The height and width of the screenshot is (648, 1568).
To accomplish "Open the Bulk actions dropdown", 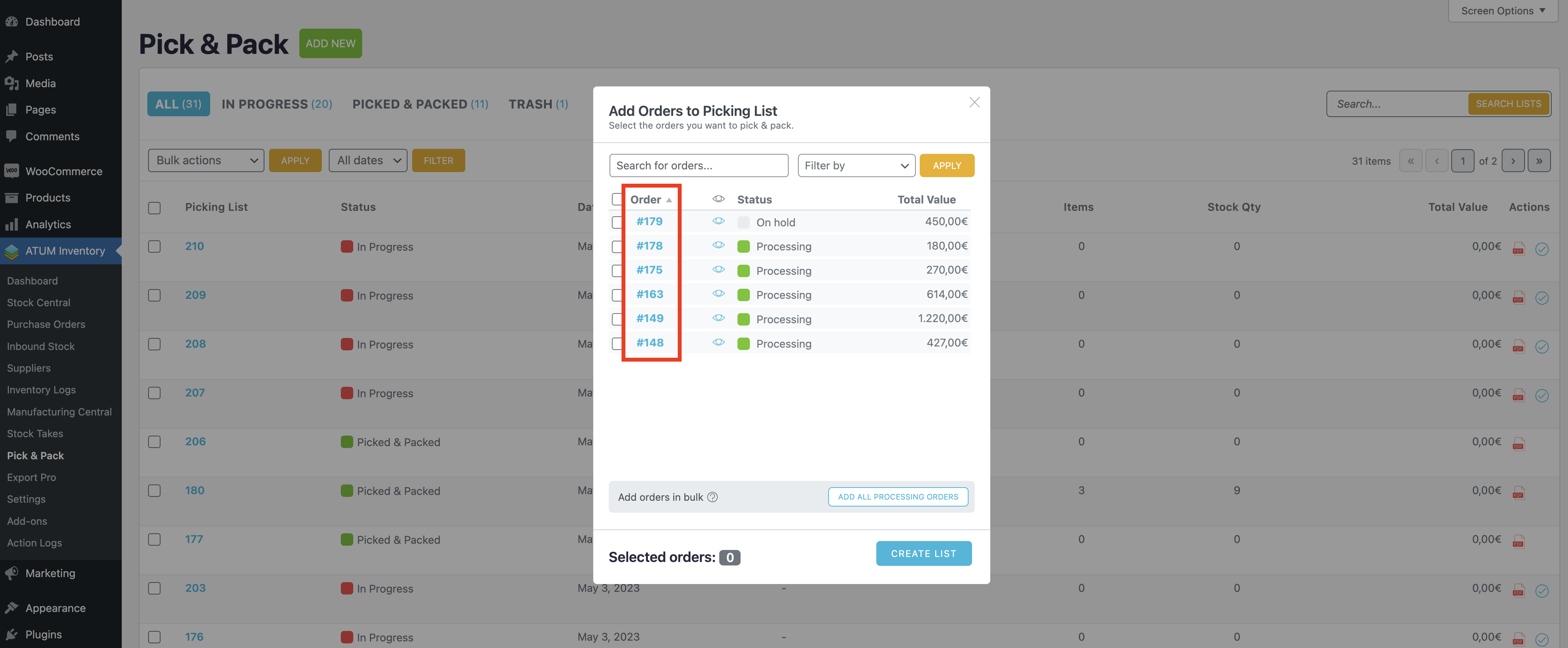I will [206, 160].
